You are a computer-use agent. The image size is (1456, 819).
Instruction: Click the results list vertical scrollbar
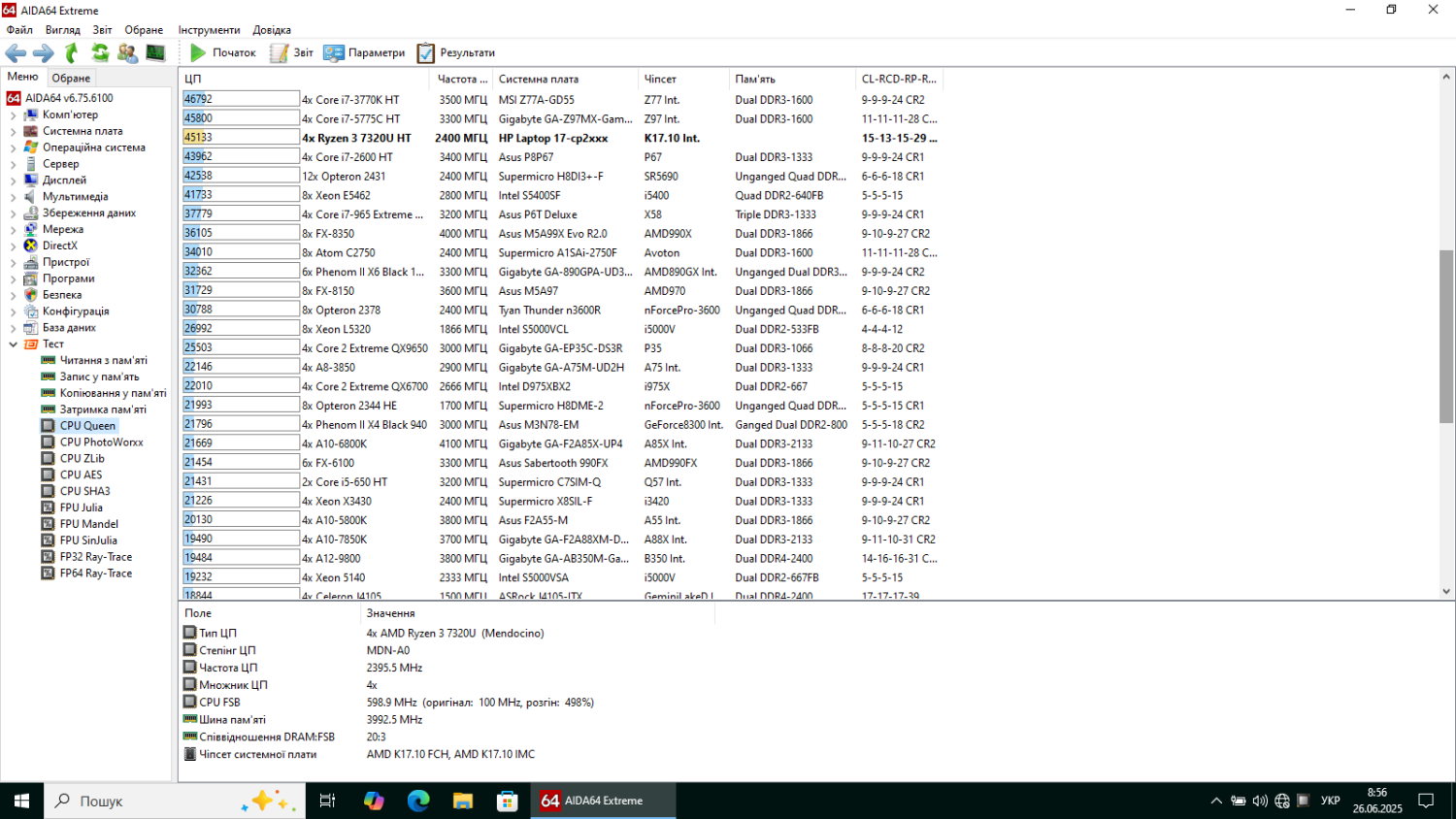[x=1446, y=336]
